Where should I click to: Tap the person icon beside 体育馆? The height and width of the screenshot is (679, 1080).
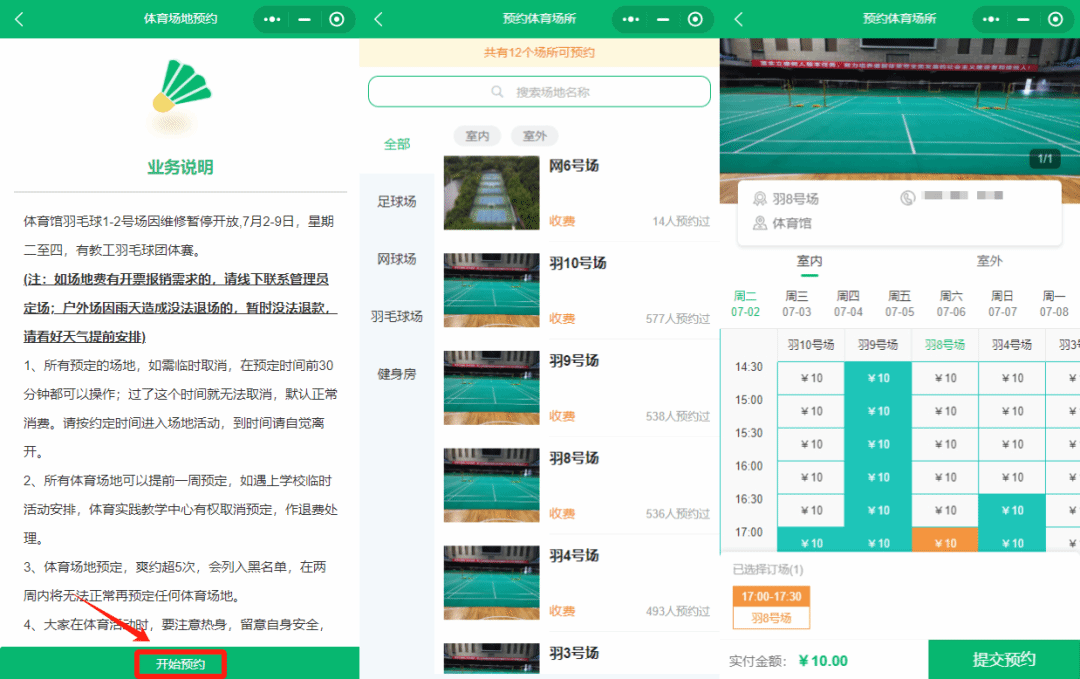760,223
